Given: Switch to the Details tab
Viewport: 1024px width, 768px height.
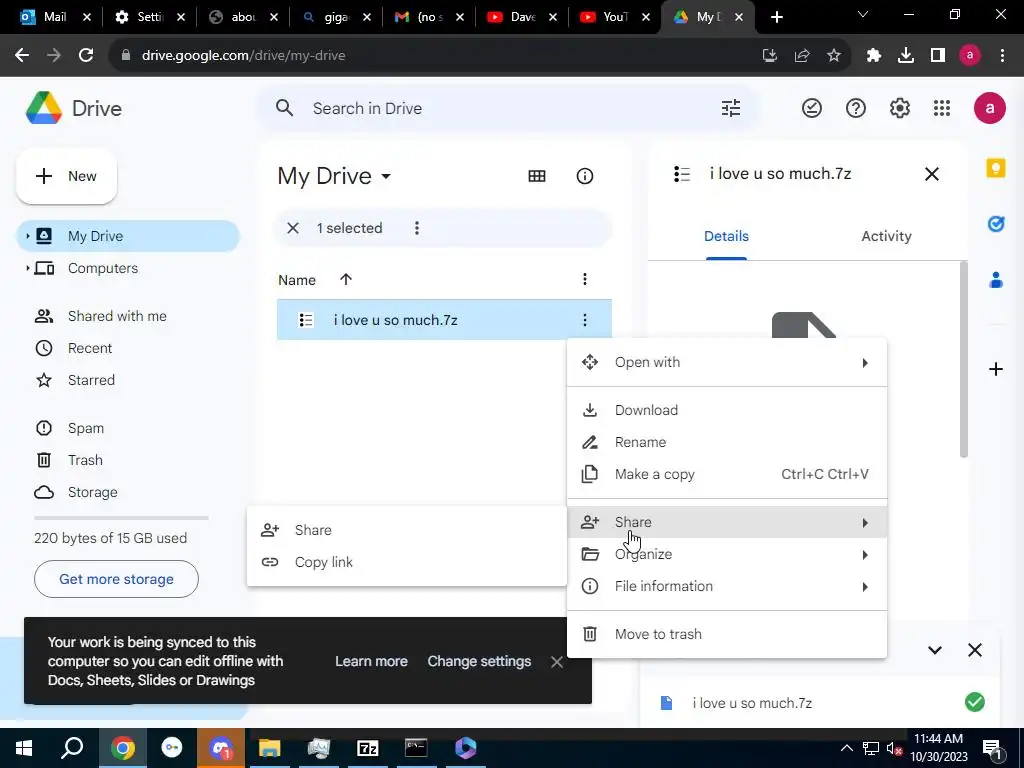Looking at the screenshot, I should pos(726,236).
